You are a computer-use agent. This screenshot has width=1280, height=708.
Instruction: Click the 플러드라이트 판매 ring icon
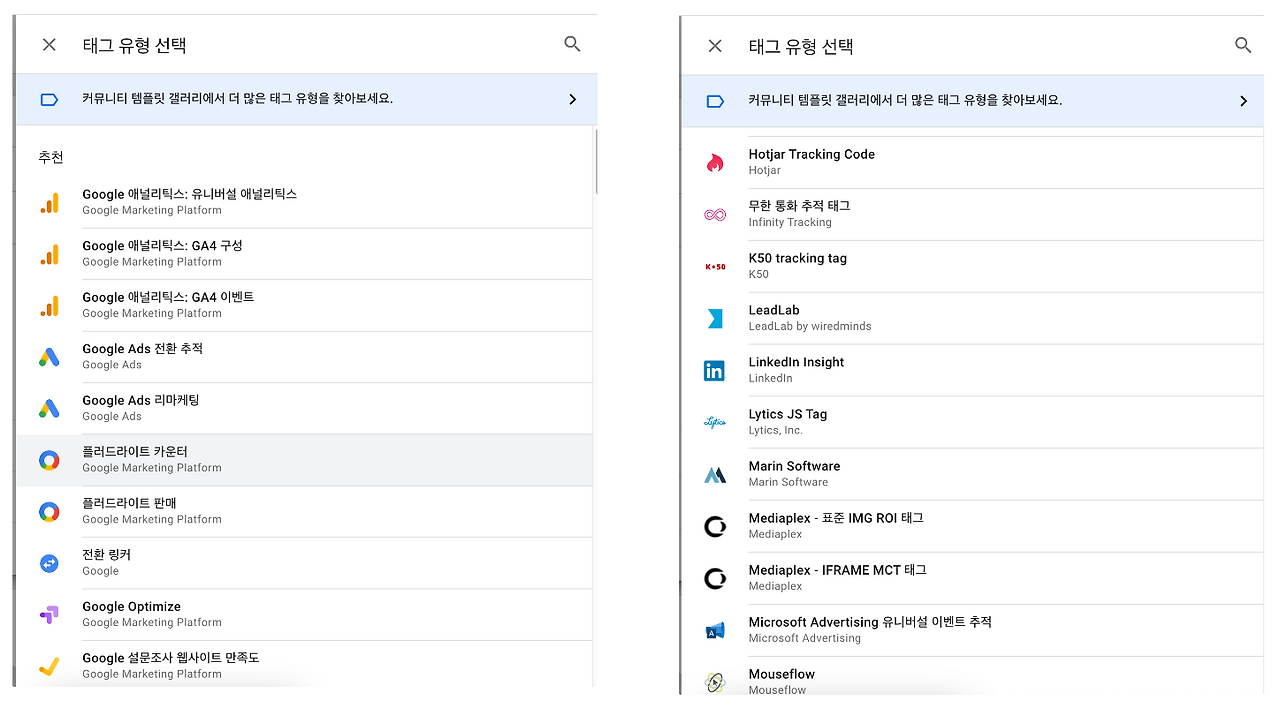click(x=49, y=512)
